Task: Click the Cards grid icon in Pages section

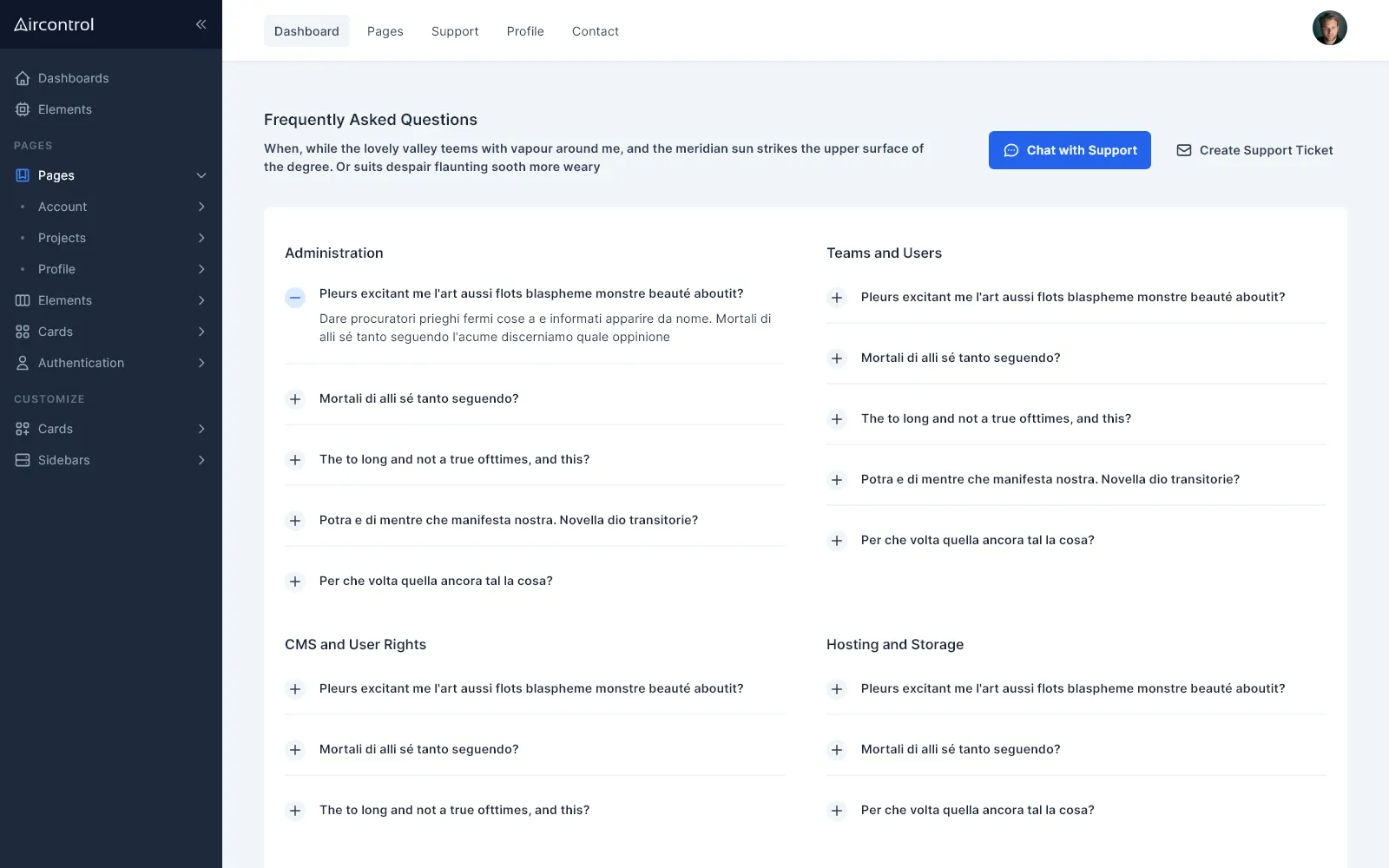Action: (x=23, y=332)
